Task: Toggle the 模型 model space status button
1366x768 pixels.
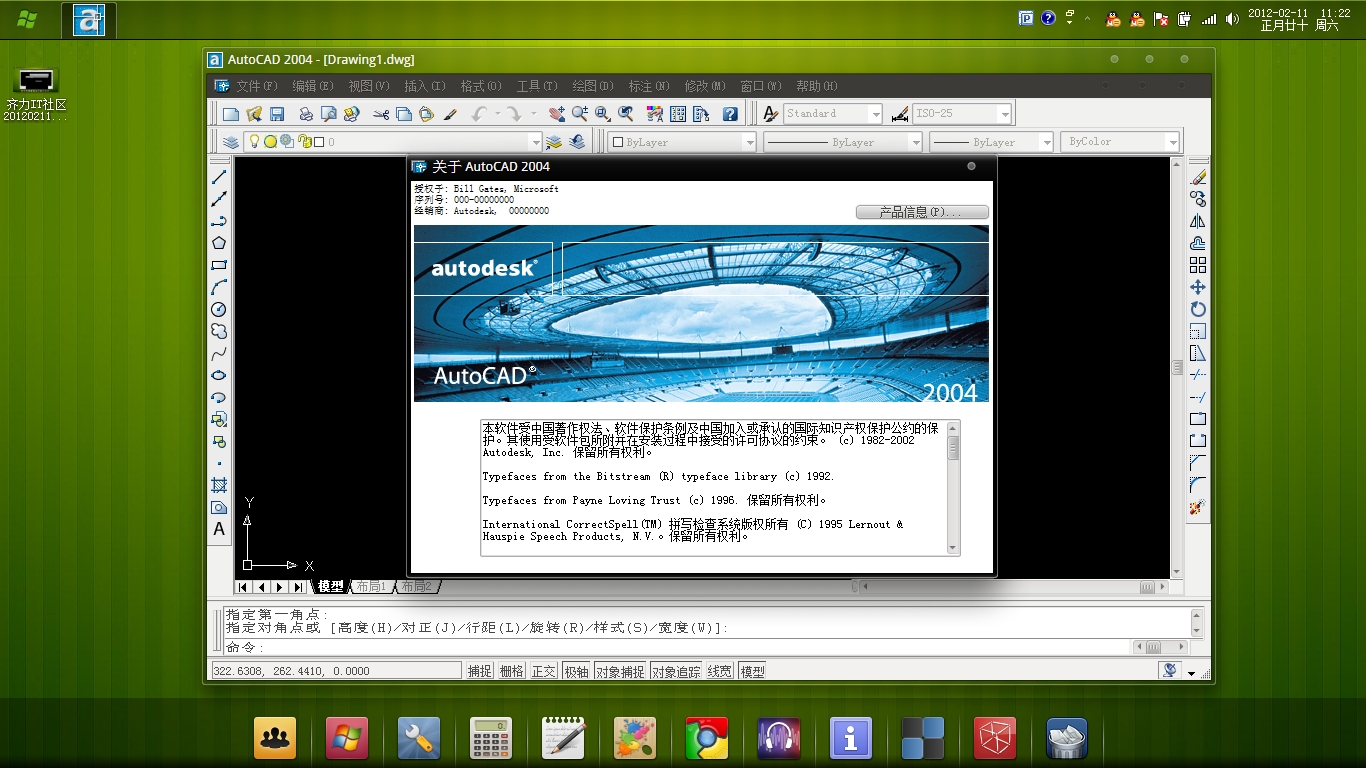Action: pos(752,672)
